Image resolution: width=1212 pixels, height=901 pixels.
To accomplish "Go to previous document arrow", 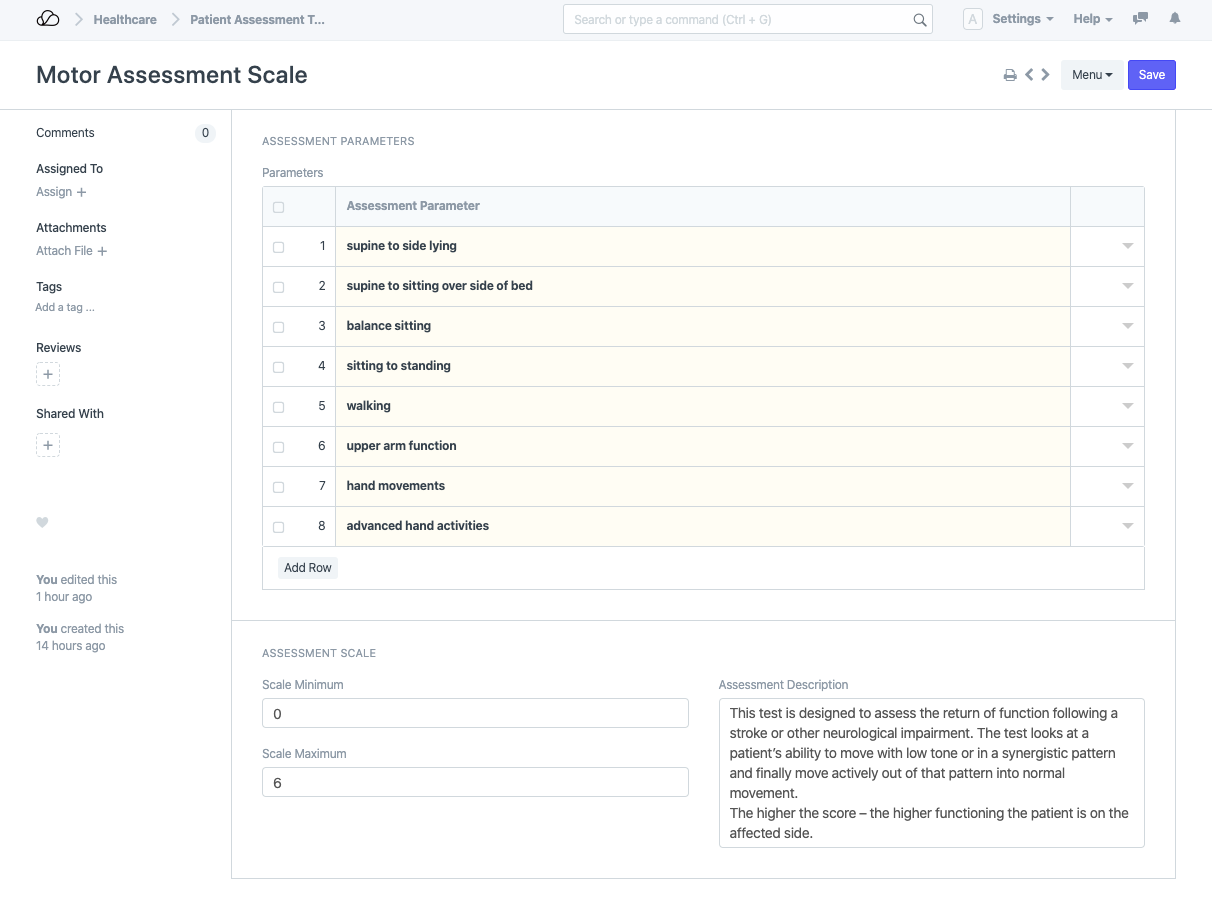I will 1029,75.
